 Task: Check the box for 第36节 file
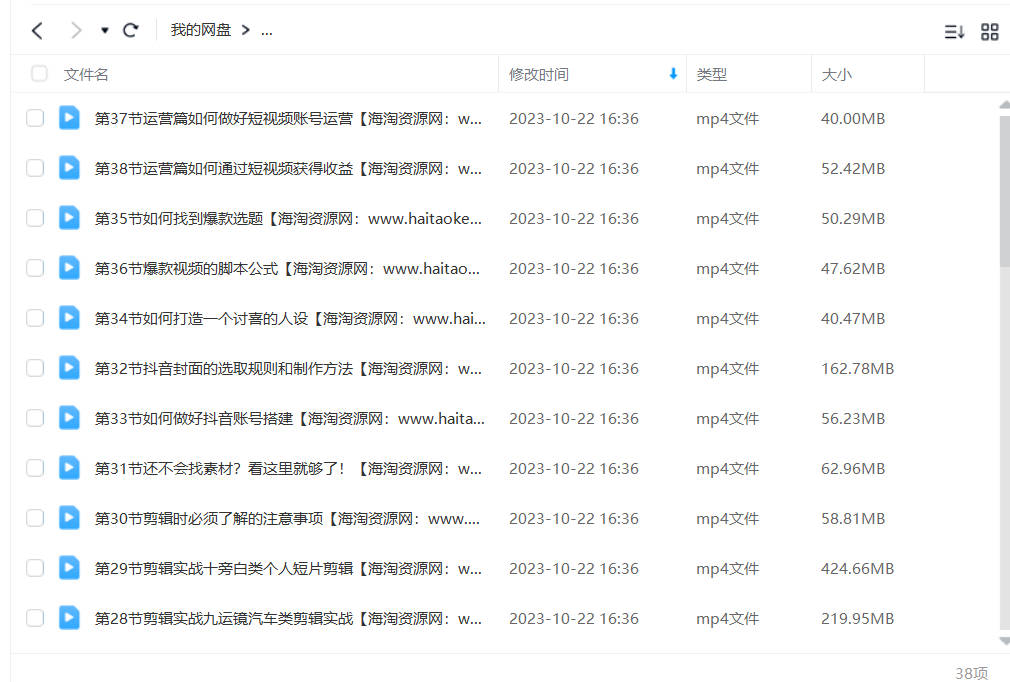[x=35, y=268]
